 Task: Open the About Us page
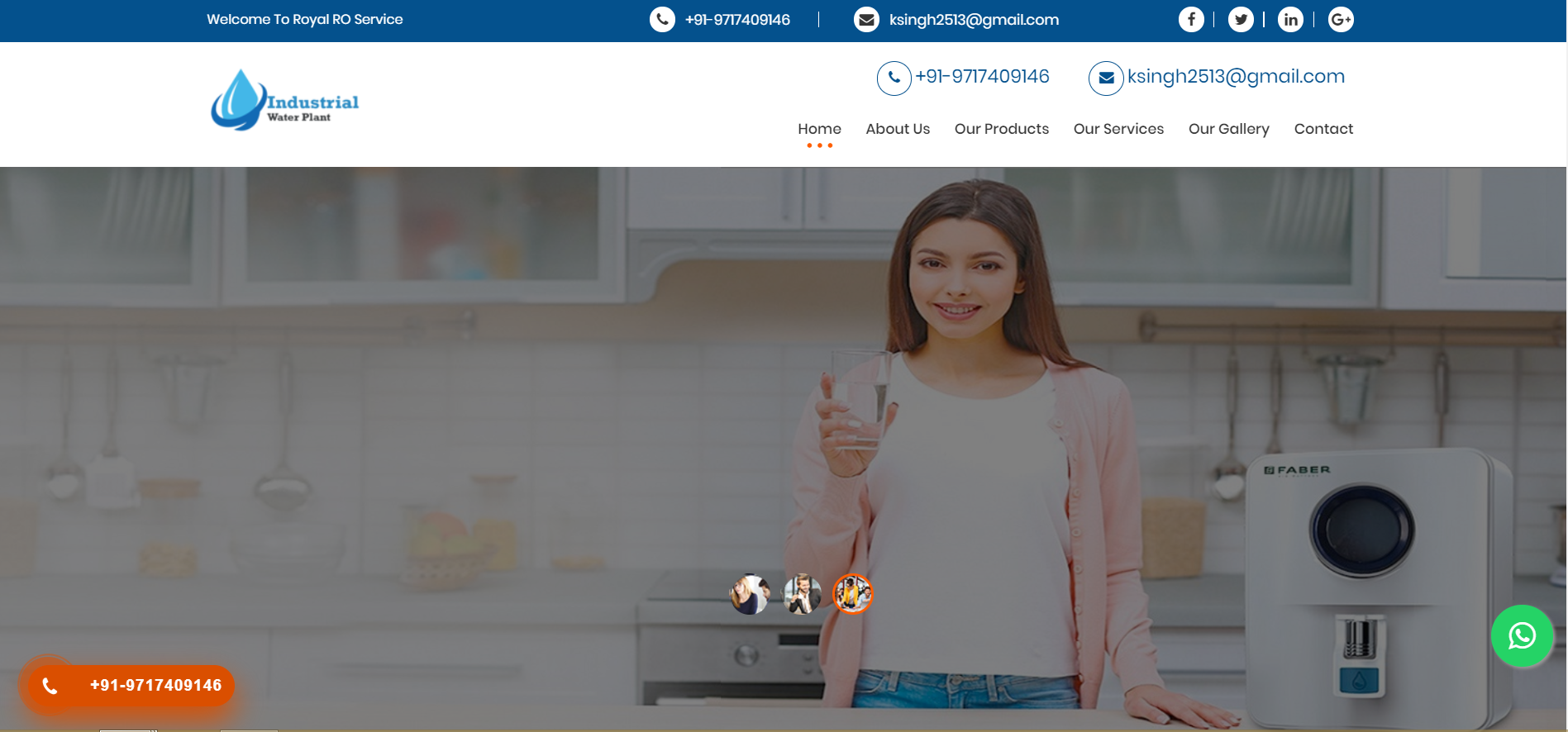pyautogui.click(x=898, y=129)
